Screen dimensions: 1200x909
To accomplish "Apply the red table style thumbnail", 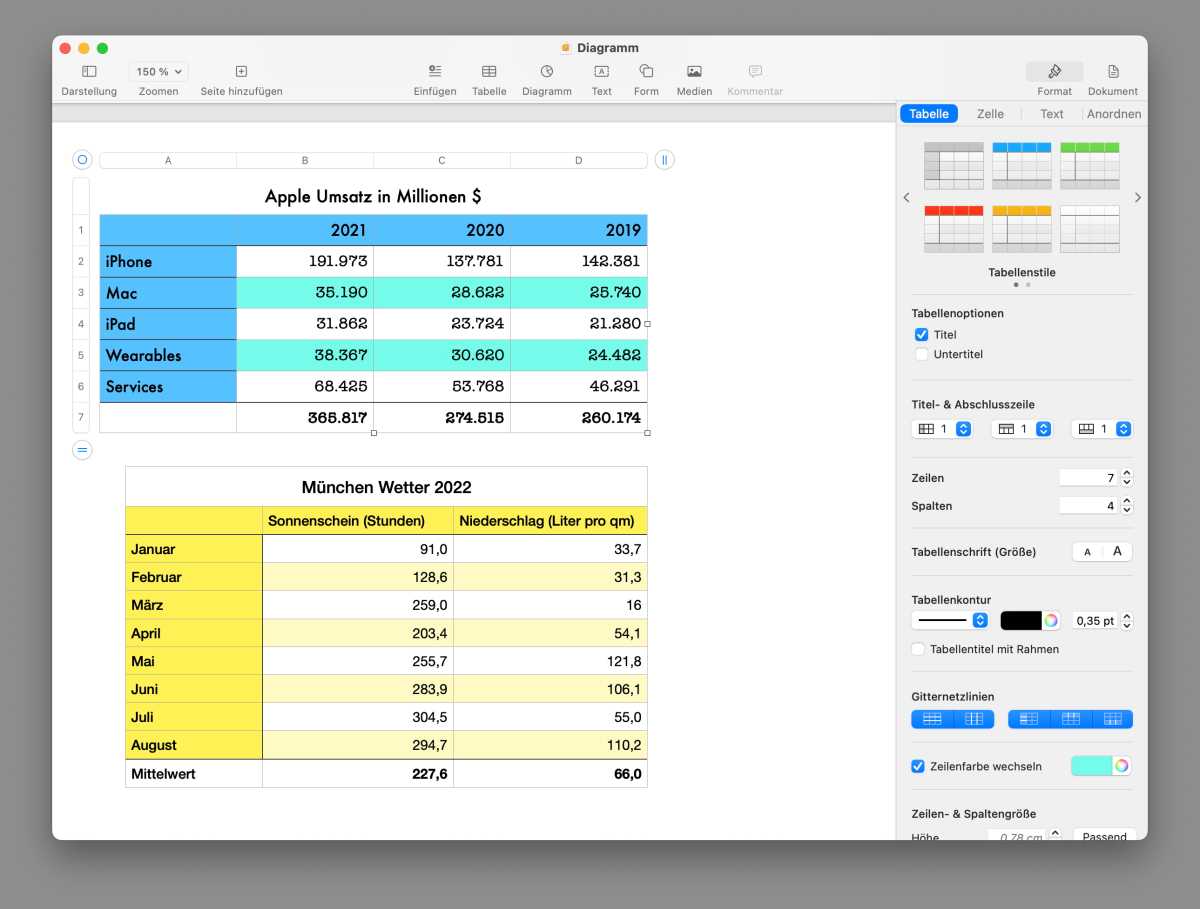I will pos(954,229).
